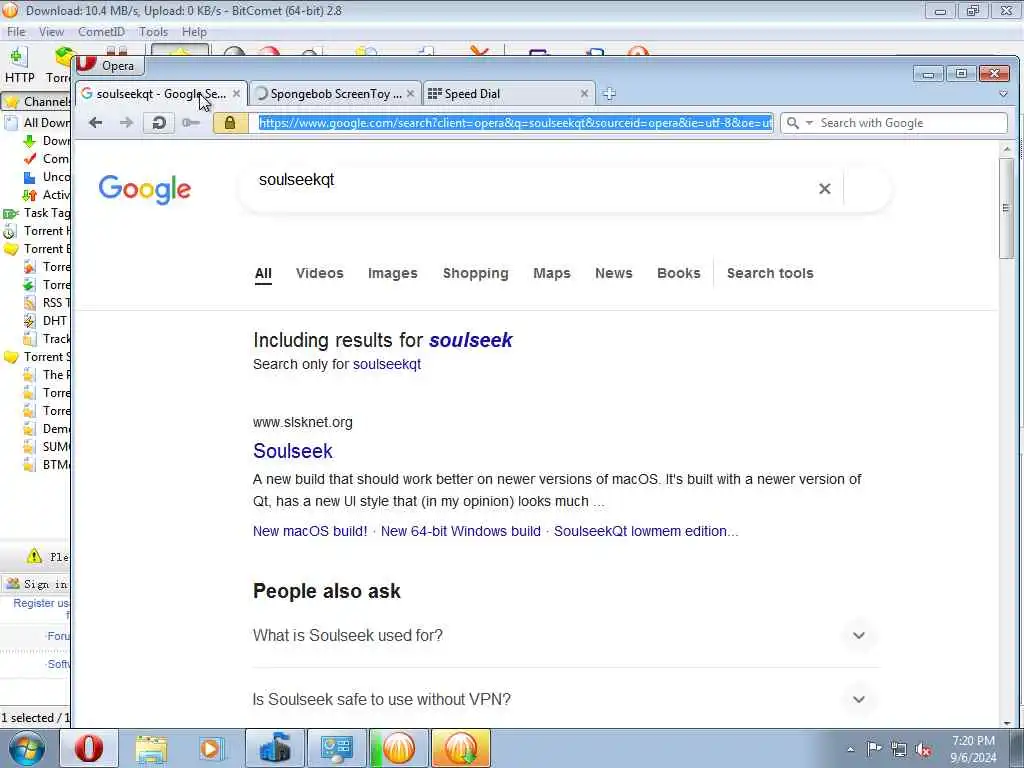
Task: Click the Google logo
Action: [x=145, y=189]
